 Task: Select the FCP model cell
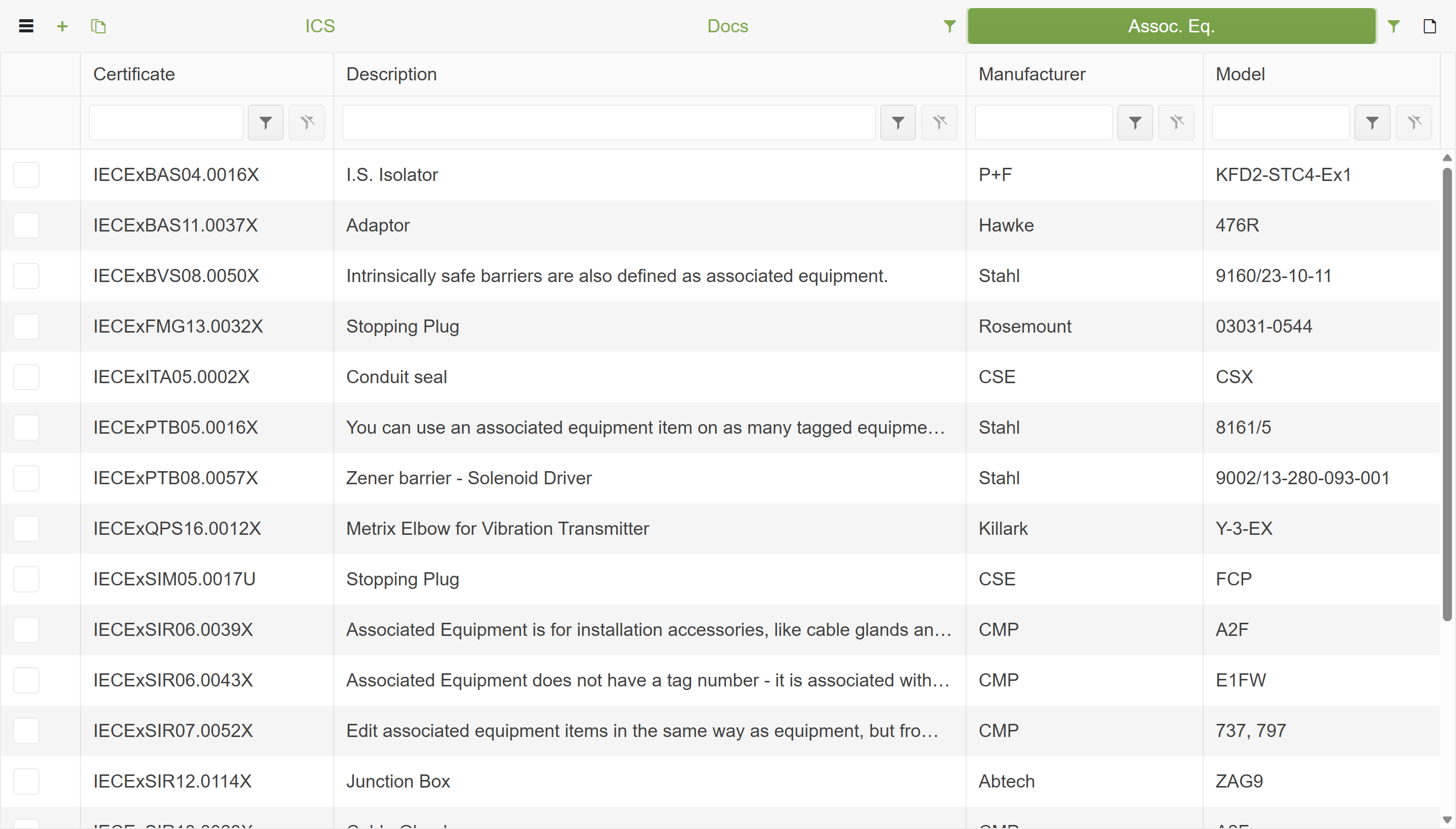click(1322, 579)
